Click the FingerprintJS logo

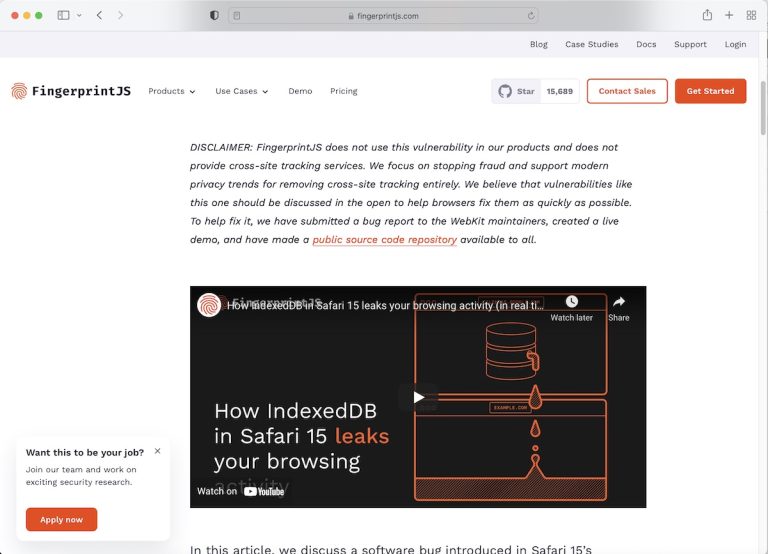pos(71,91)
